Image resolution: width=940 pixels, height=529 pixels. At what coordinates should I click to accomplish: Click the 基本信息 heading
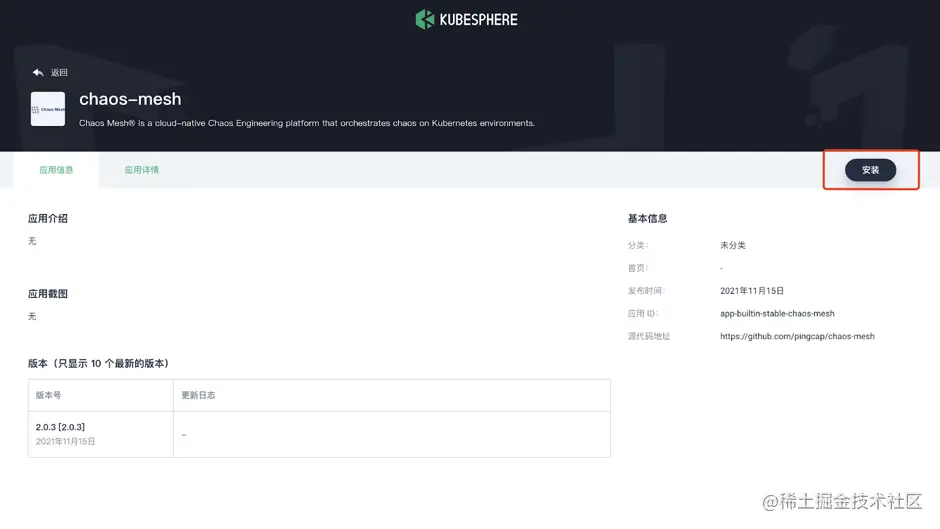click(647, 218)
